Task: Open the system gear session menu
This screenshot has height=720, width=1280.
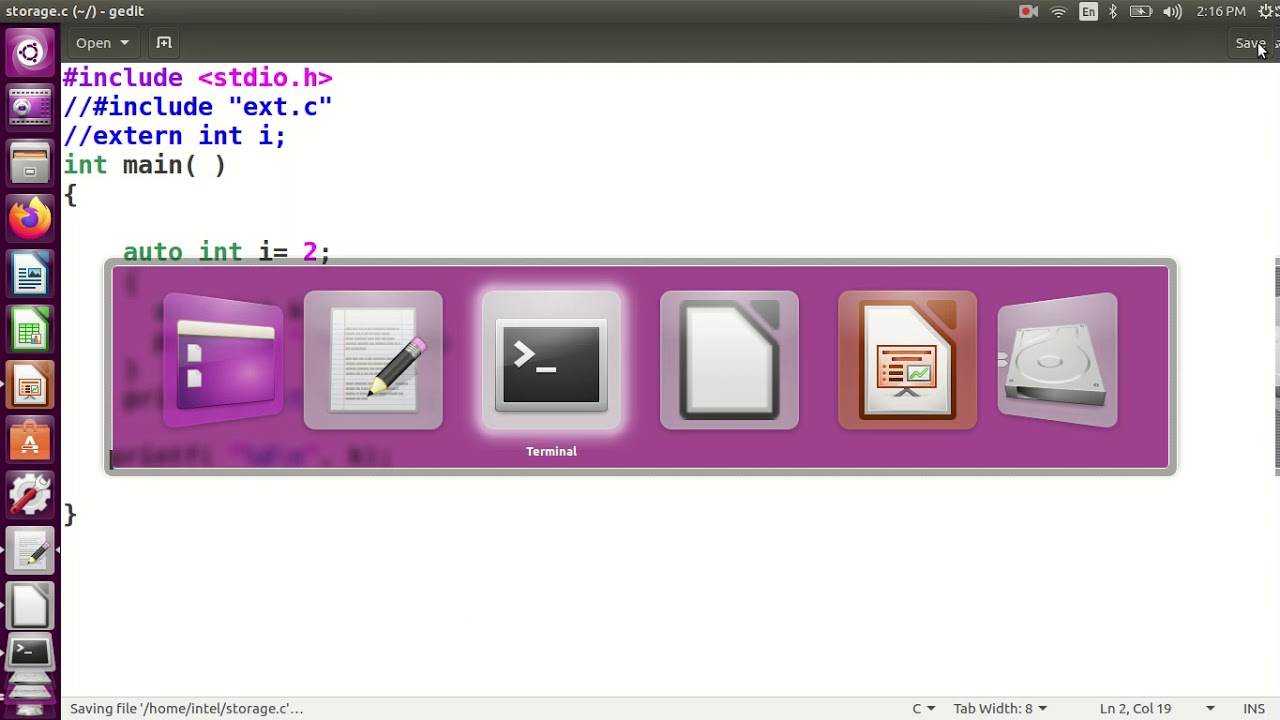Action: [1267, 12]
